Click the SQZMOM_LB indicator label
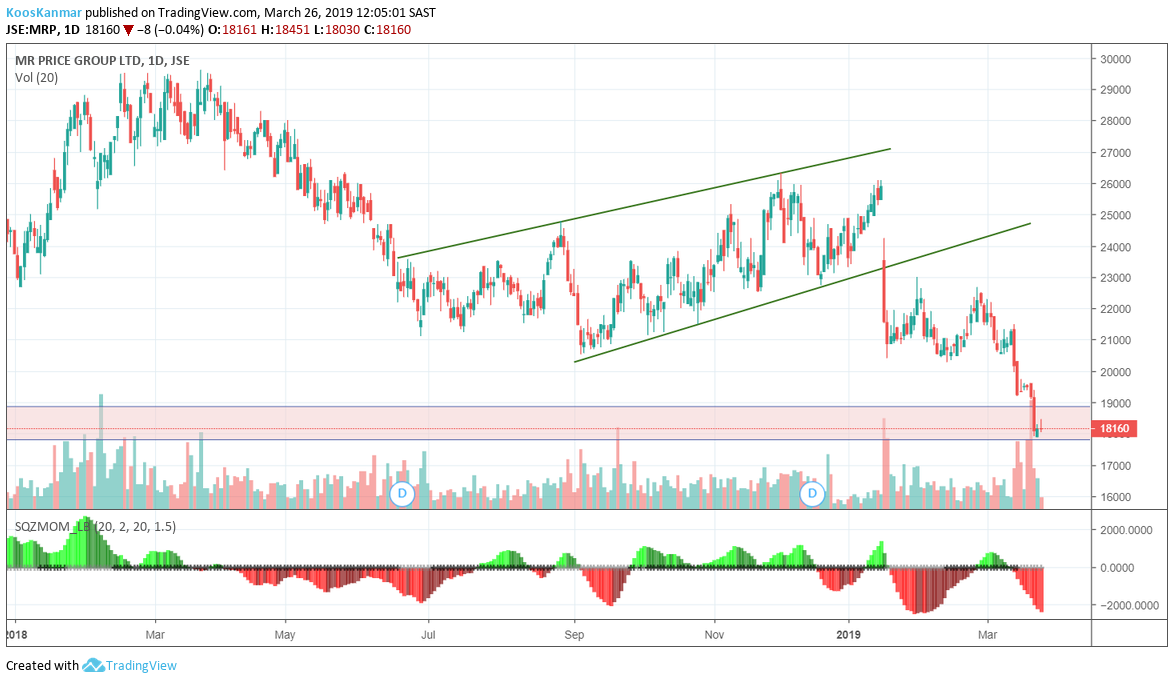1174x683 pixels. [95, 526]
